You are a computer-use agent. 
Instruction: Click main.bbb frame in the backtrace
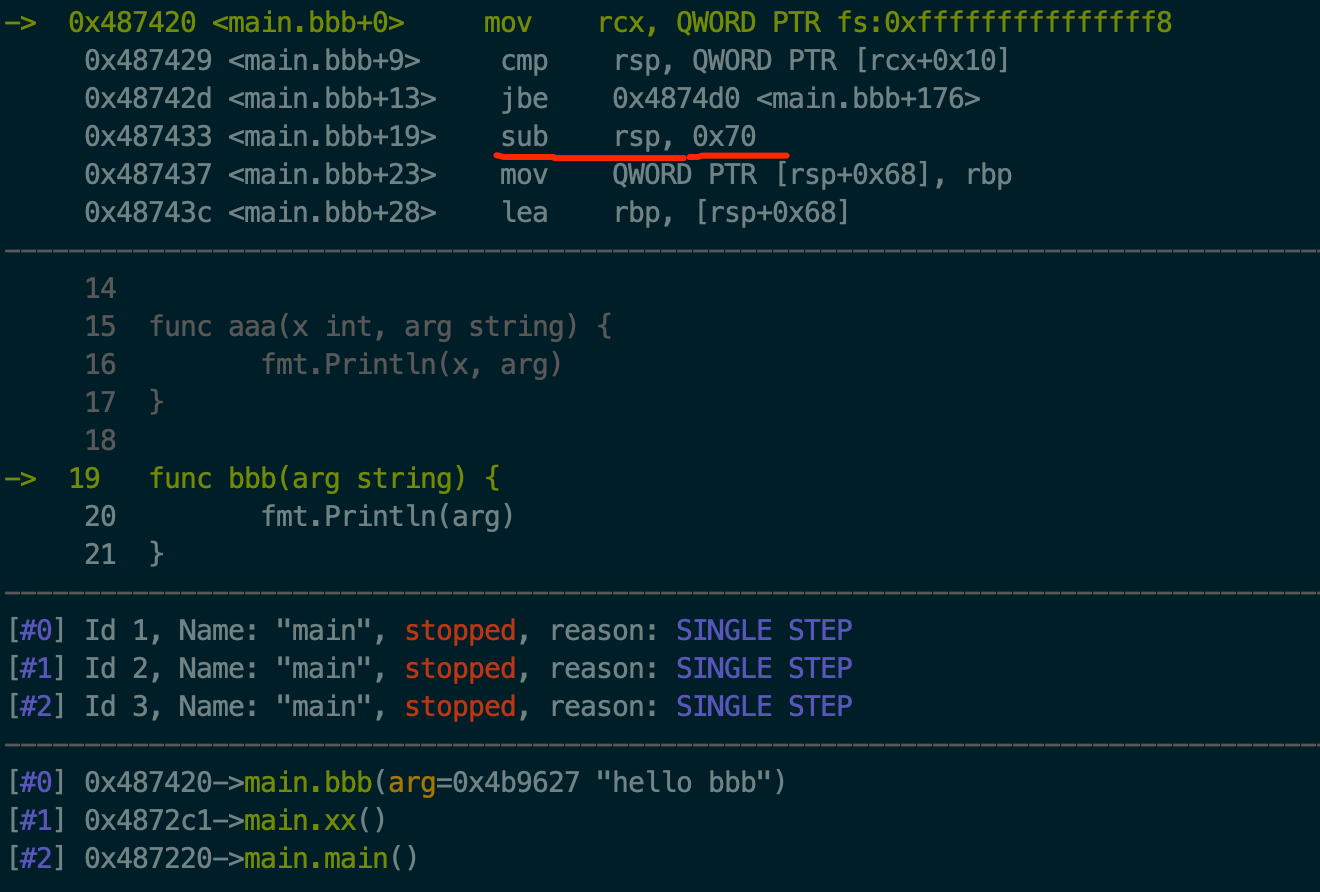tap(396, 782)
